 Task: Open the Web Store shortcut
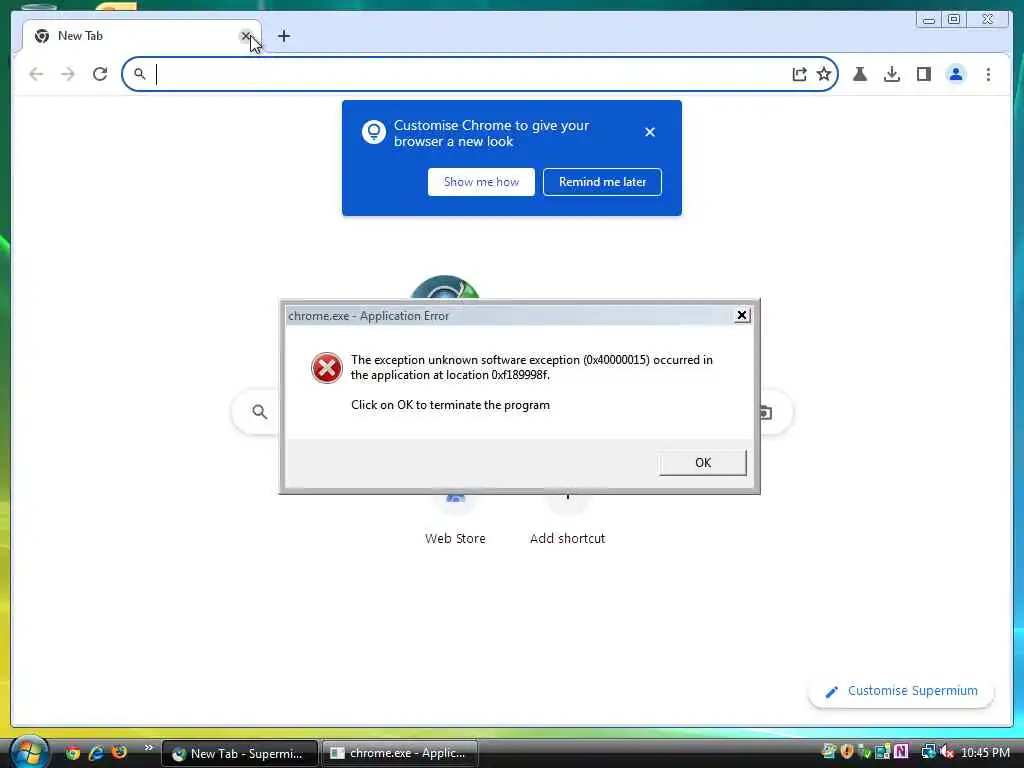455,520
